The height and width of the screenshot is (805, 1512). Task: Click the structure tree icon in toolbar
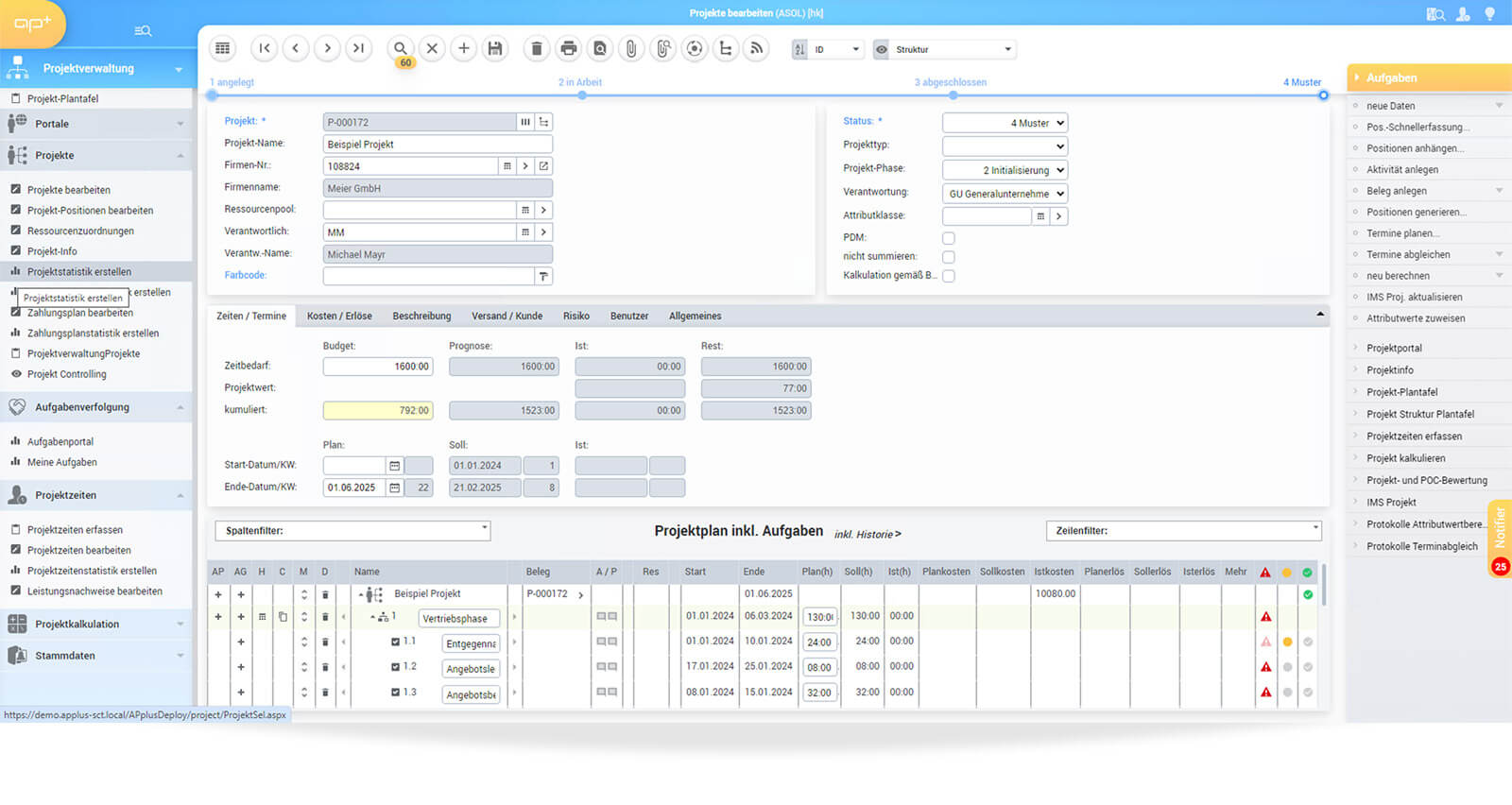point(726,48)
